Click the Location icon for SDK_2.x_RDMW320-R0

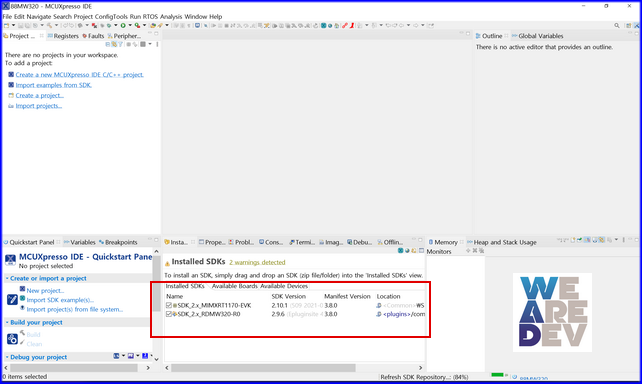tap(379, 314)
